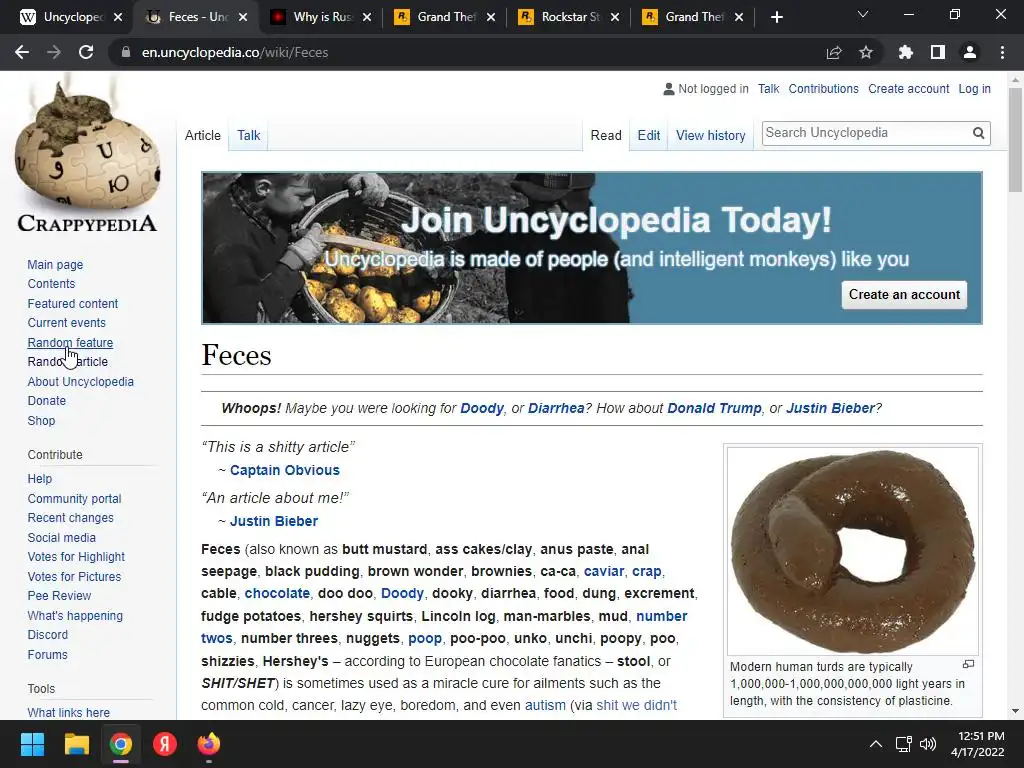The image size is (1024, 768).
Task: Close the Rockstar tab
Action: [615, 17]
